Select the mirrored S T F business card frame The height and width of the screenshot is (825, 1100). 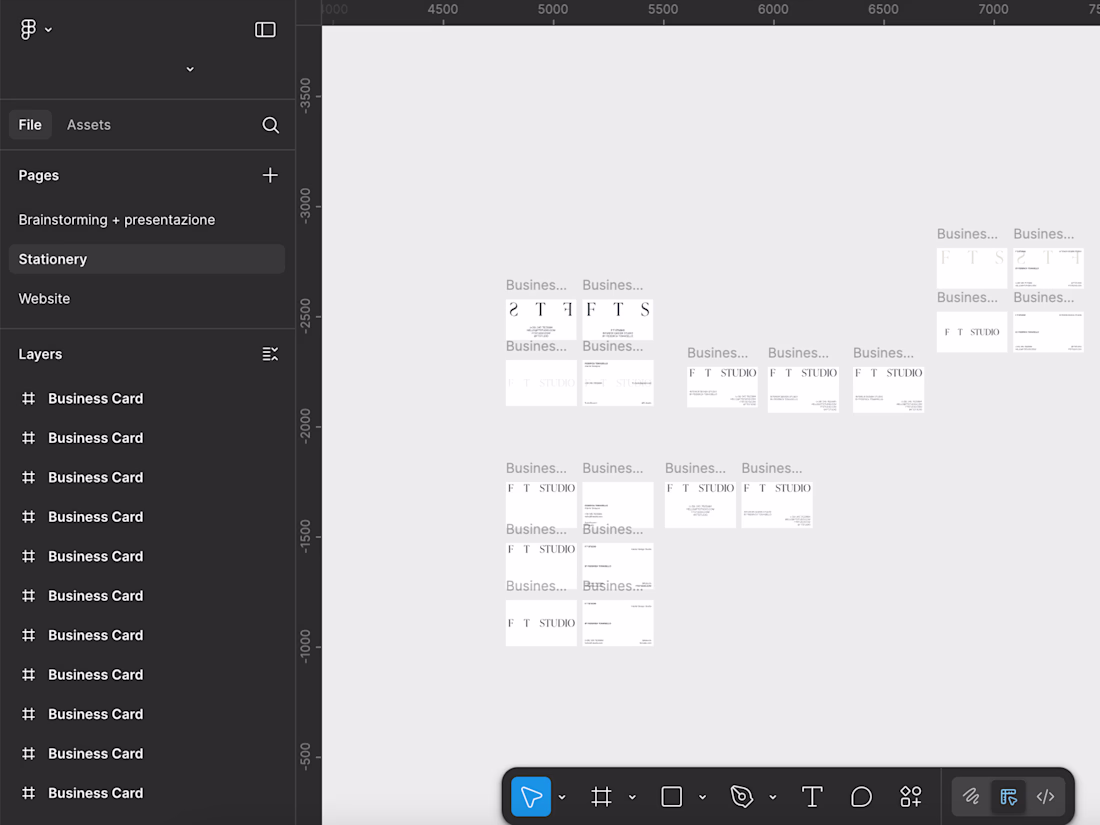click(x=541, y=320)
